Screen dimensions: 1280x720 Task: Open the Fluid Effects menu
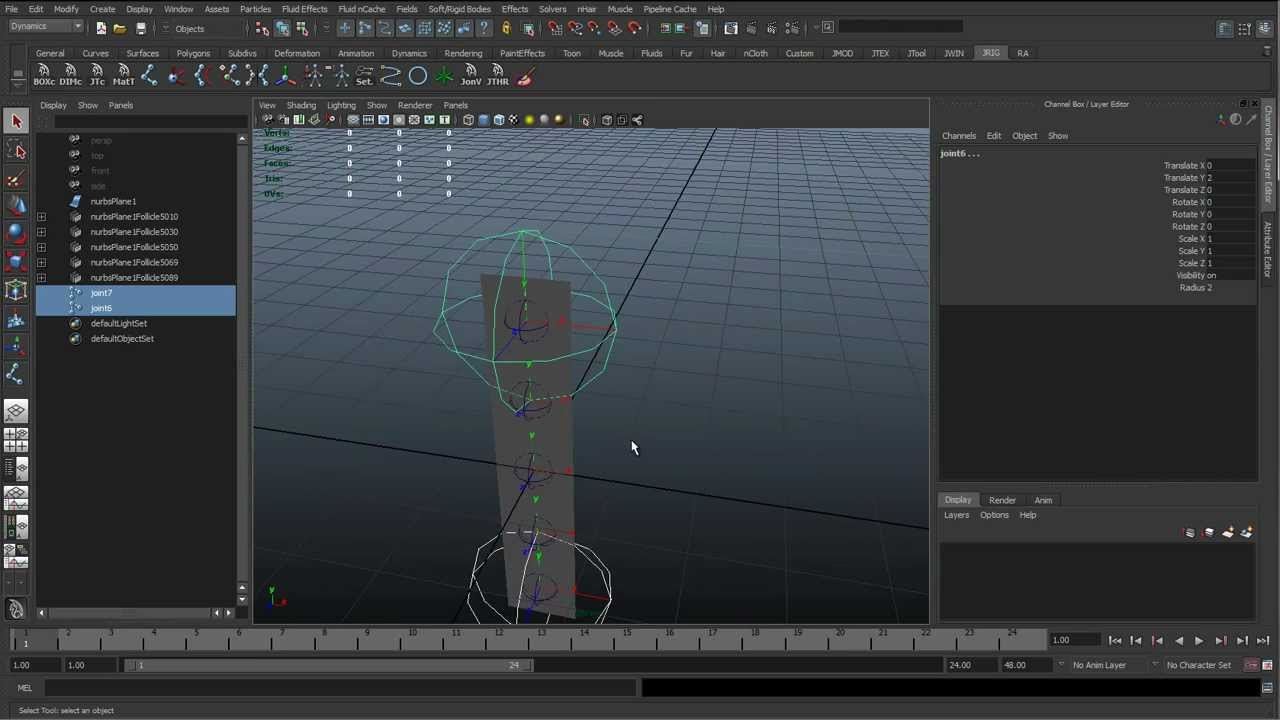(x=304, y=9)
